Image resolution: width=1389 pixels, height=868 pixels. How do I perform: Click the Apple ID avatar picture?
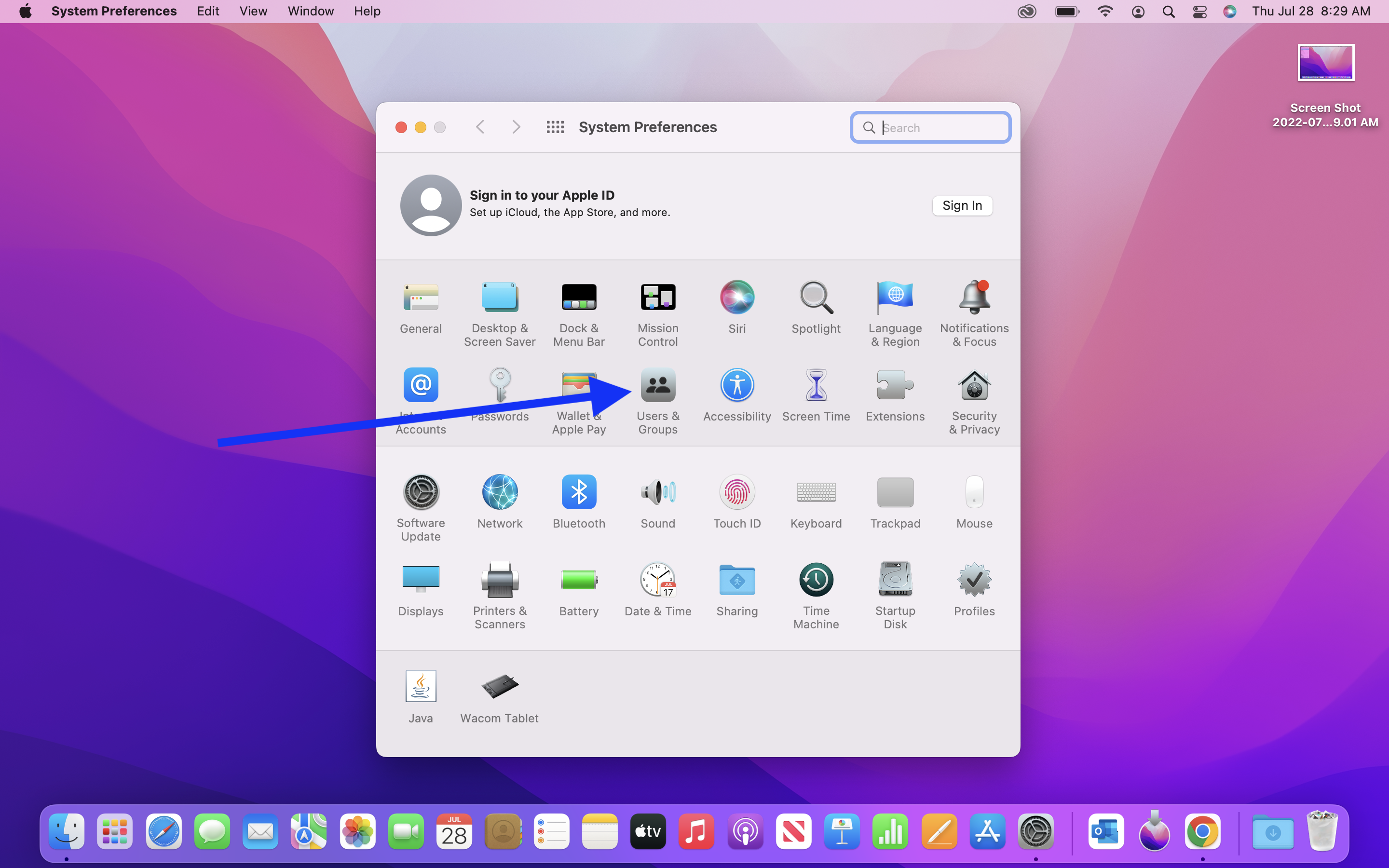pos(431,205)
